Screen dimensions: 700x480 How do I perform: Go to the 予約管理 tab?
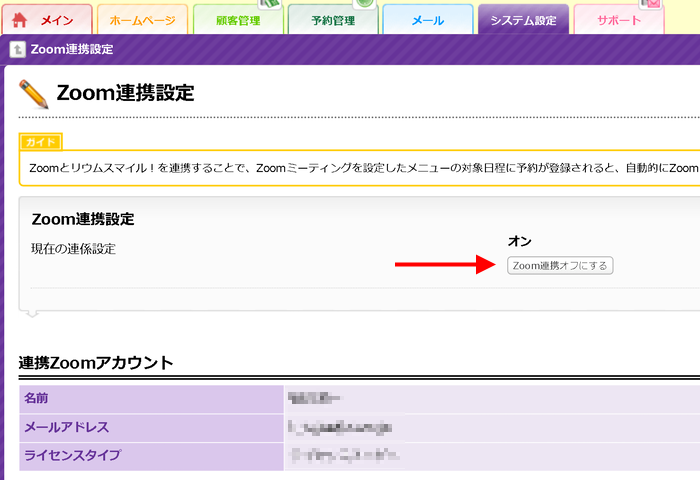click(x=333, y=20)
